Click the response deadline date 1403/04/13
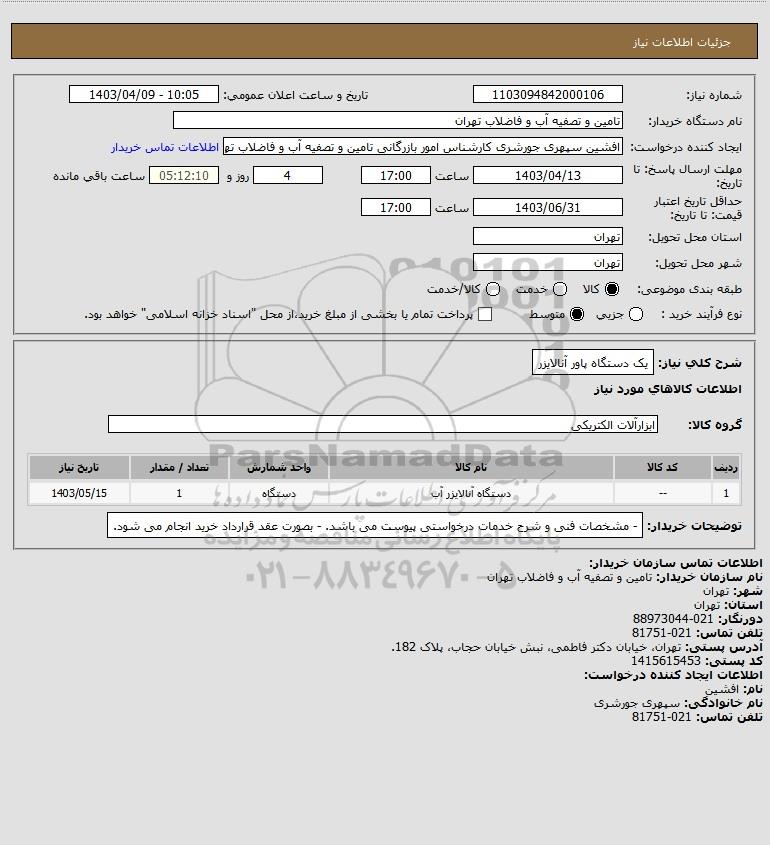The width and height of the screenshot is (770, 845). [547, 175]
